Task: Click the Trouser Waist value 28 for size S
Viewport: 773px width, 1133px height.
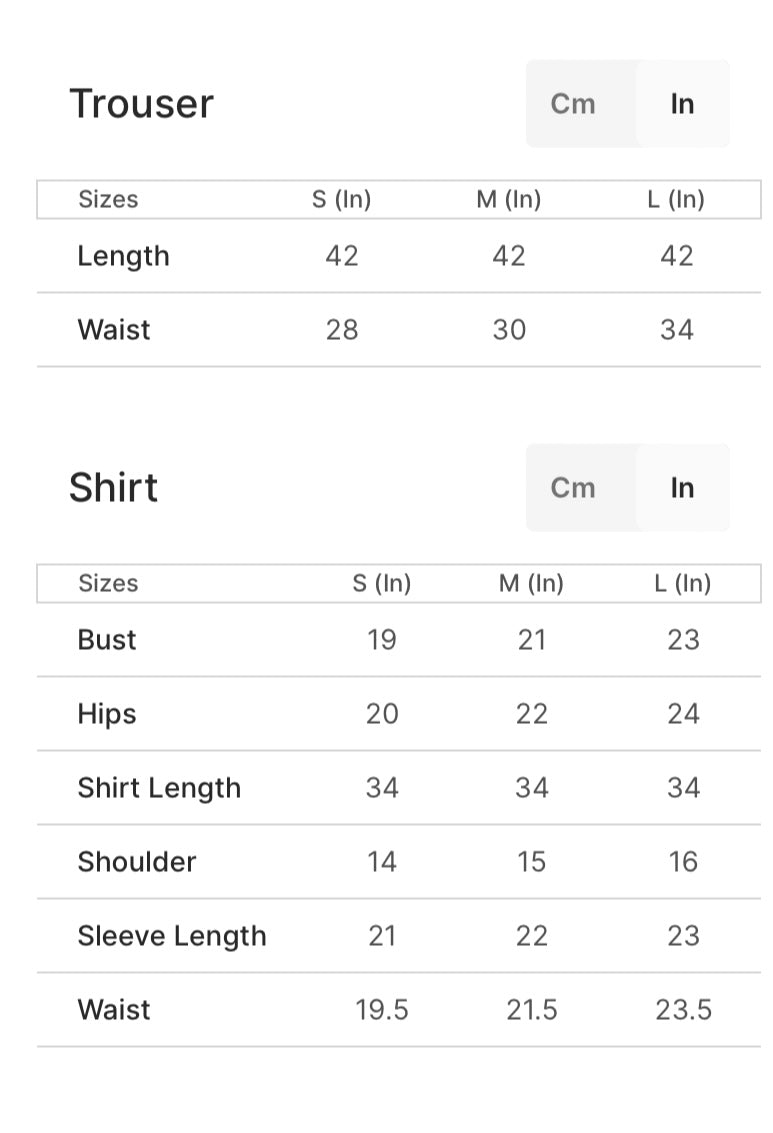Action: 342,330
